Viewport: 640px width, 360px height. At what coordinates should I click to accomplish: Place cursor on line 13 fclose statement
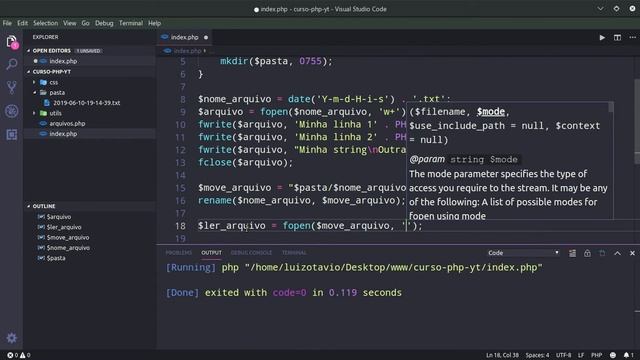245,162
